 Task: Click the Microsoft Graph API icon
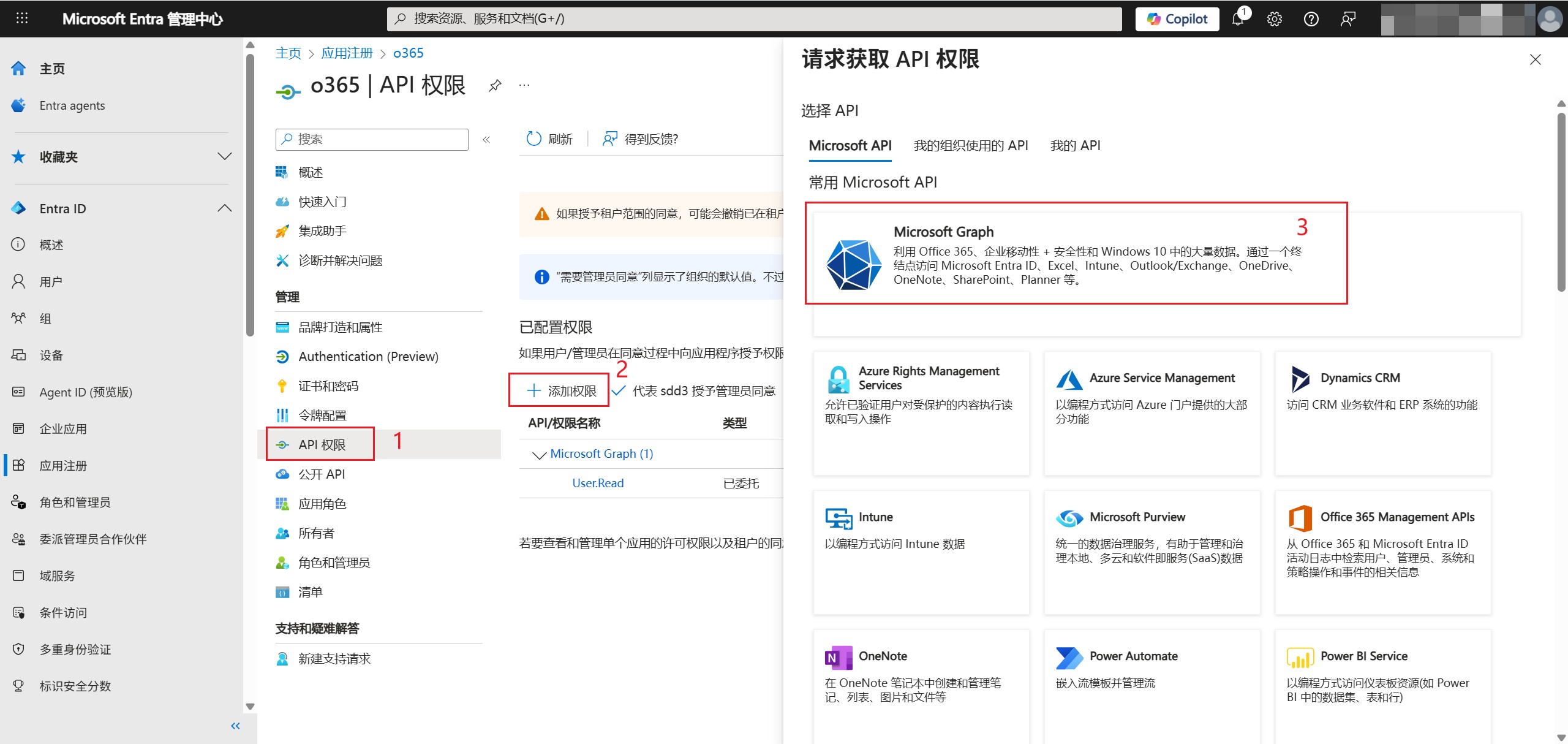(x=854, y=265)
